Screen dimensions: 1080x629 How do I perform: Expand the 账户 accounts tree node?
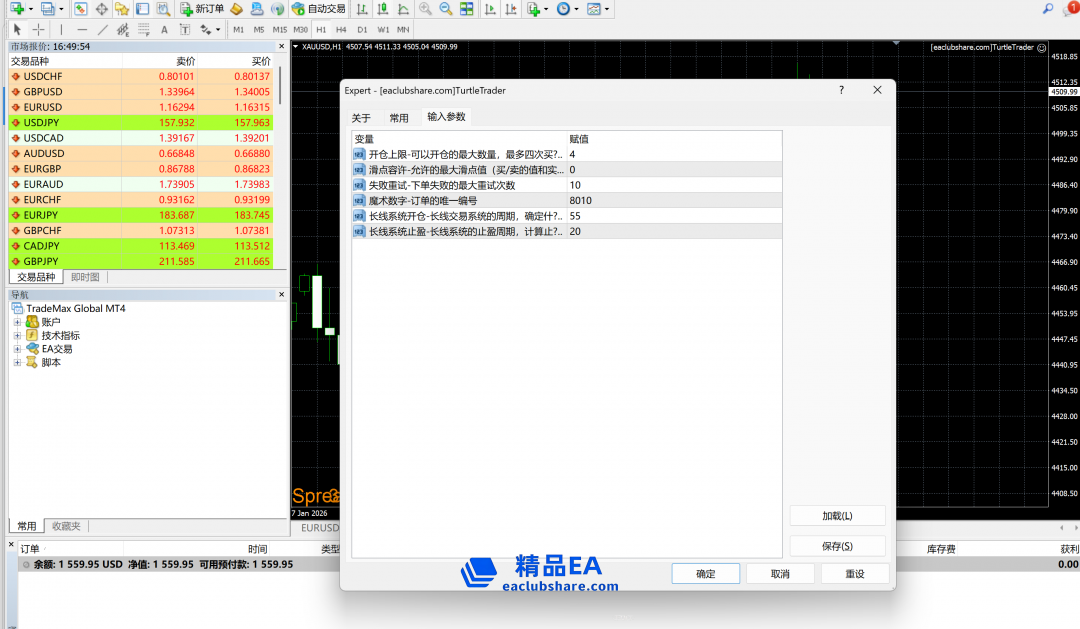click(x=17, y=322)
